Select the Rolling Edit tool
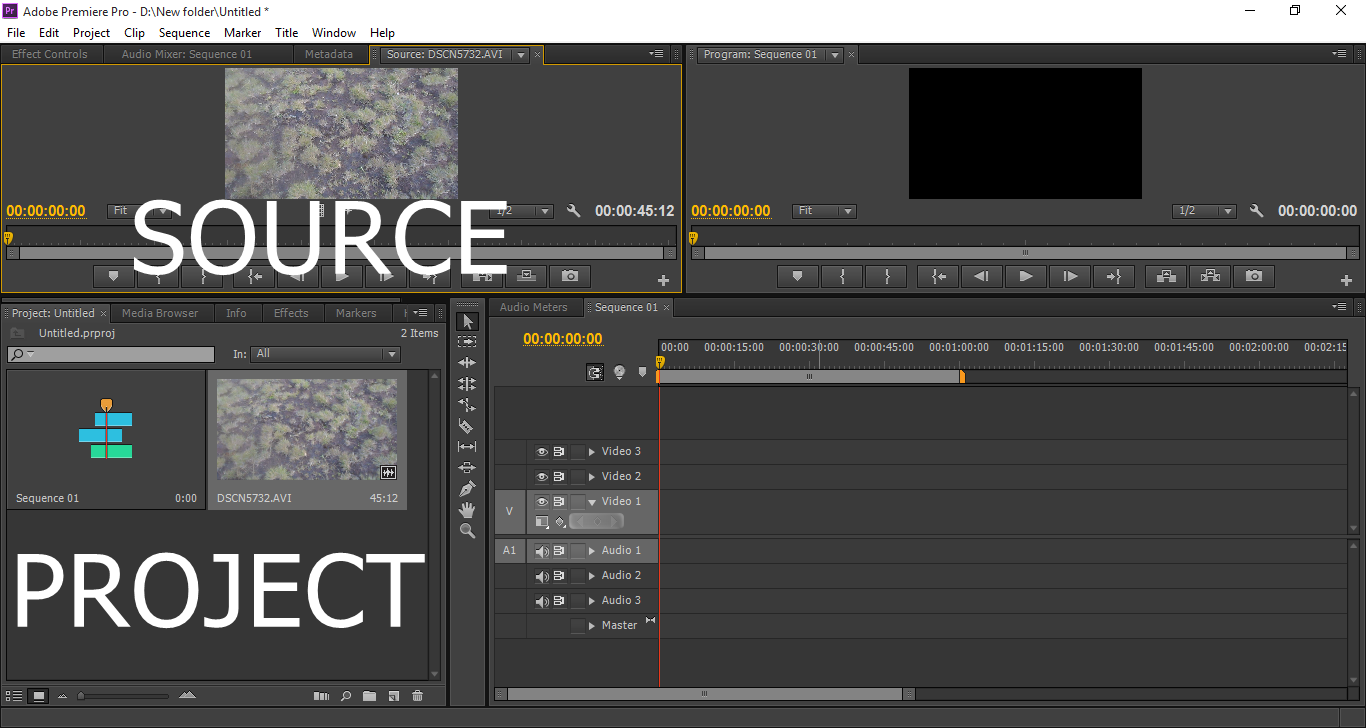The width and height of the screenshot is (1366, 728). [467, 384]
